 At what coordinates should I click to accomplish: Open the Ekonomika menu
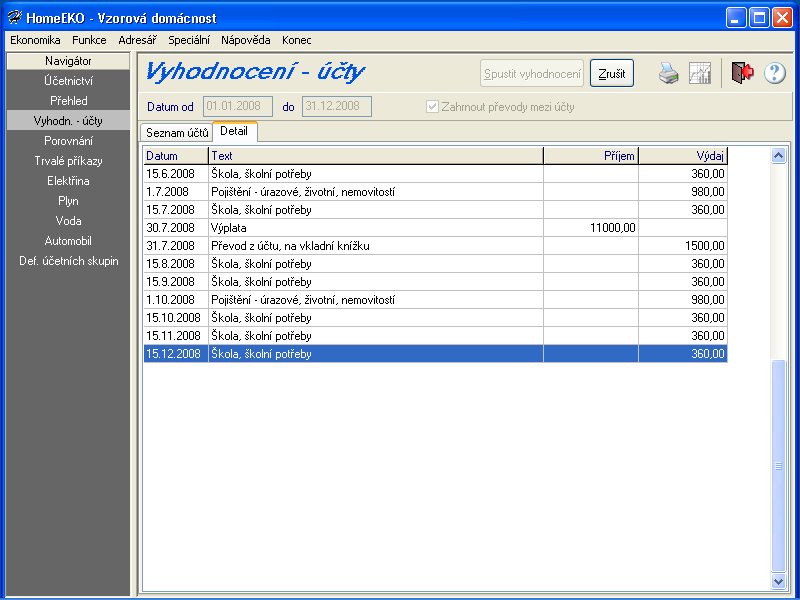click(35, 40)
